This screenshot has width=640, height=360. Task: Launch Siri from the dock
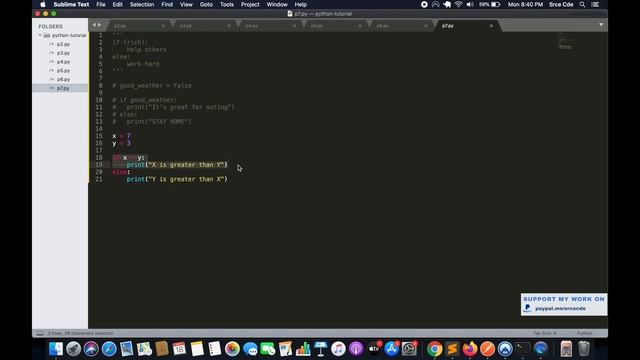(x=91, y=349)
